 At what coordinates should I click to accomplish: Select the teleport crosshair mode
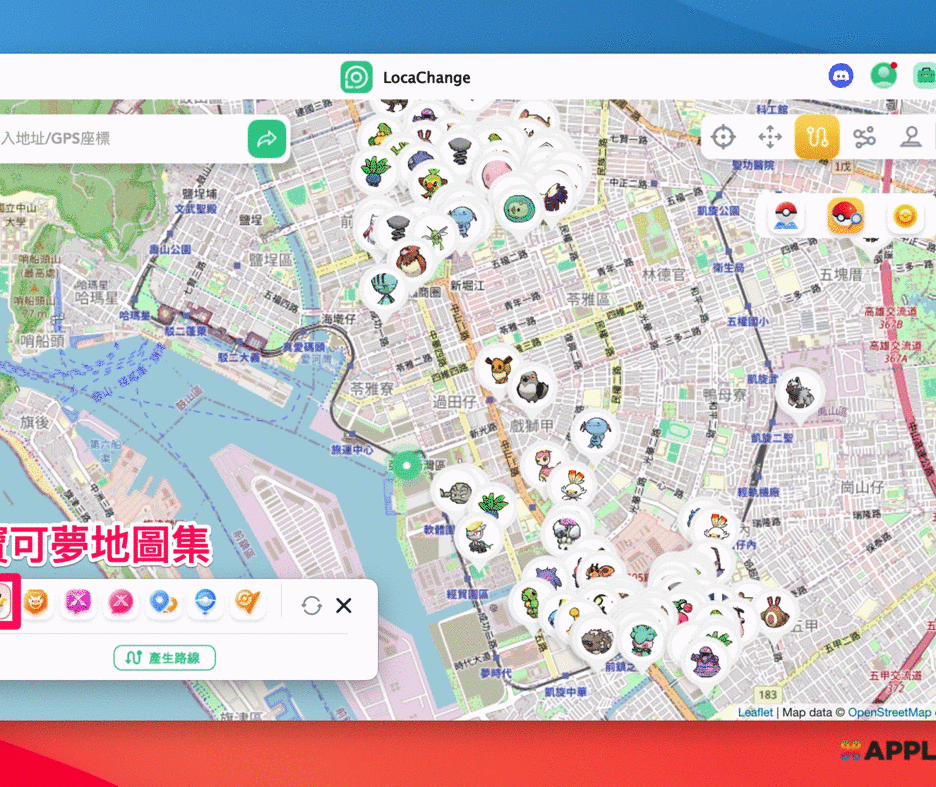tap(722, 138)
